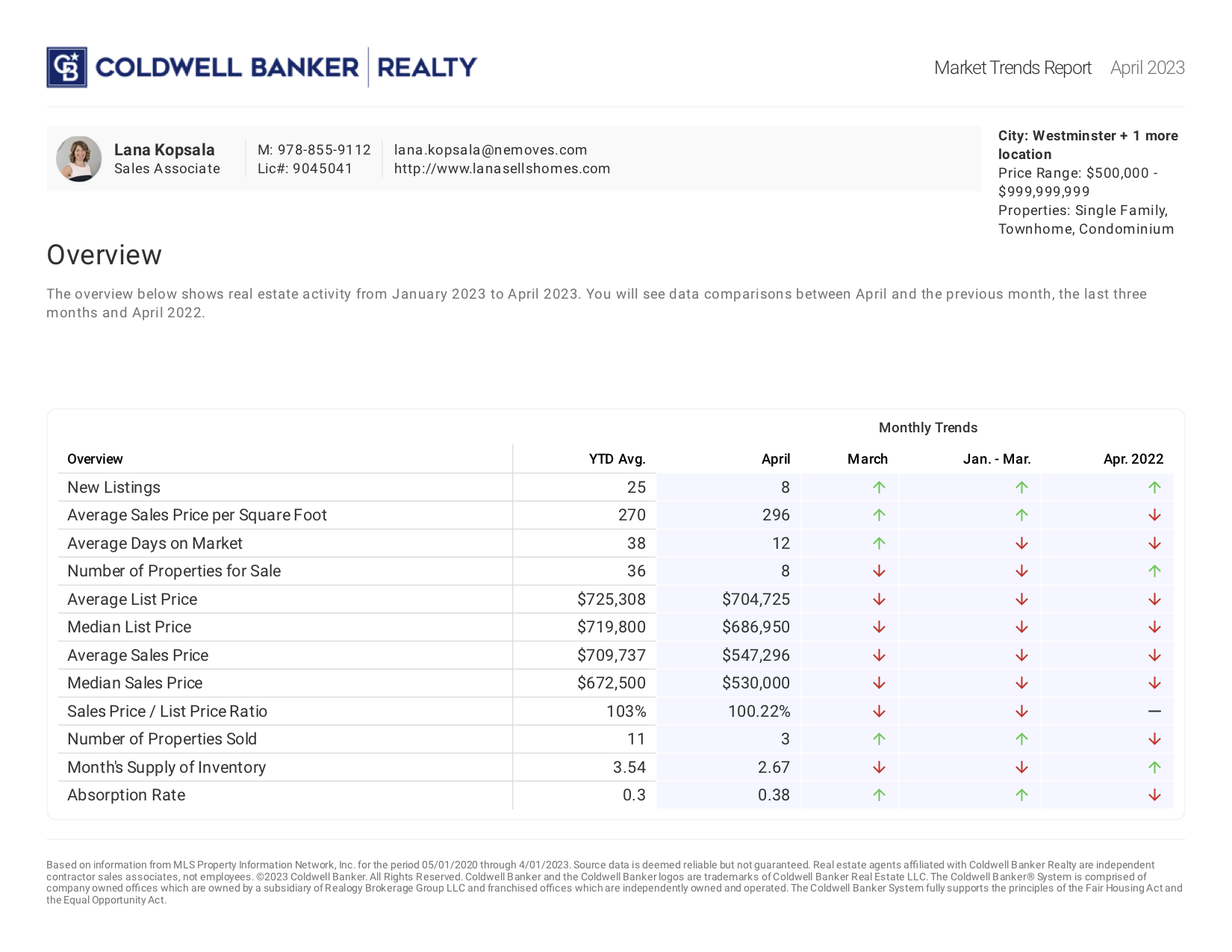Select the 'April 2023' header date

tap(1148, 68)
